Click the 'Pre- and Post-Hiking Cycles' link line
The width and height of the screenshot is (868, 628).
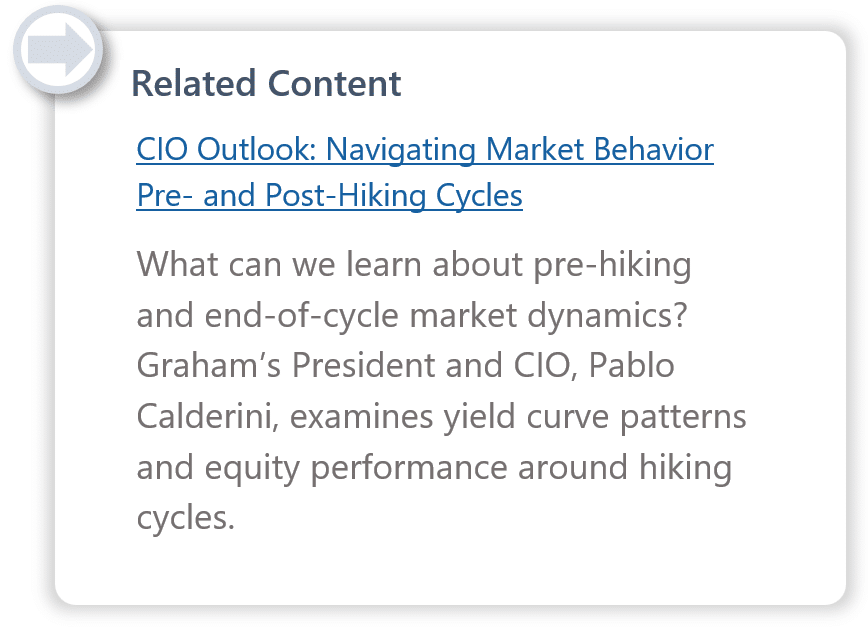329,195
